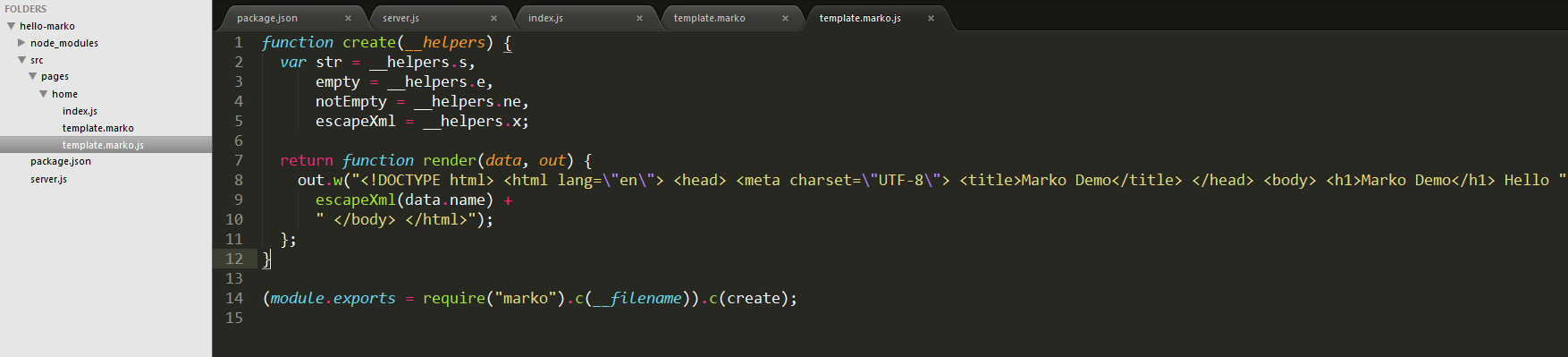Switch to the server.js tab

pos(401,18)
